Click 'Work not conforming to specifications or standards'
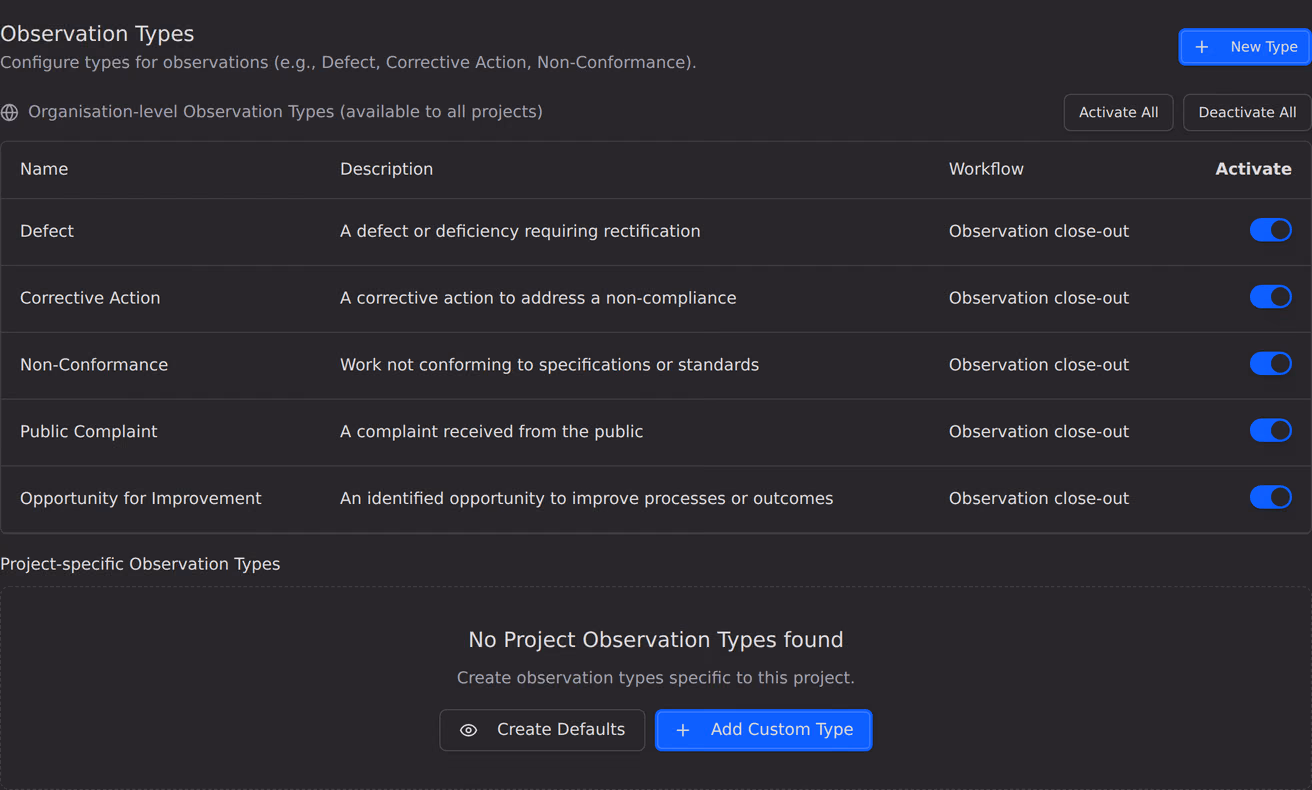Screen dimensions: 1312x790 pyautogui.click(x=549, y=365)
